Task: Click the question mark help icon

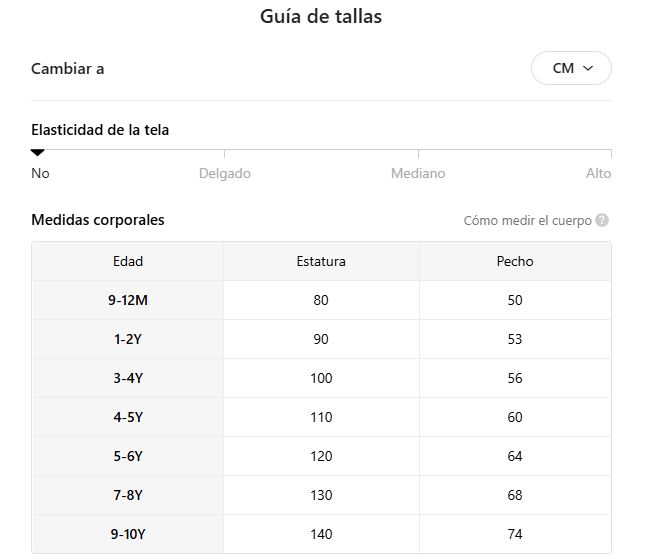Action: click(x=602, y=221)
